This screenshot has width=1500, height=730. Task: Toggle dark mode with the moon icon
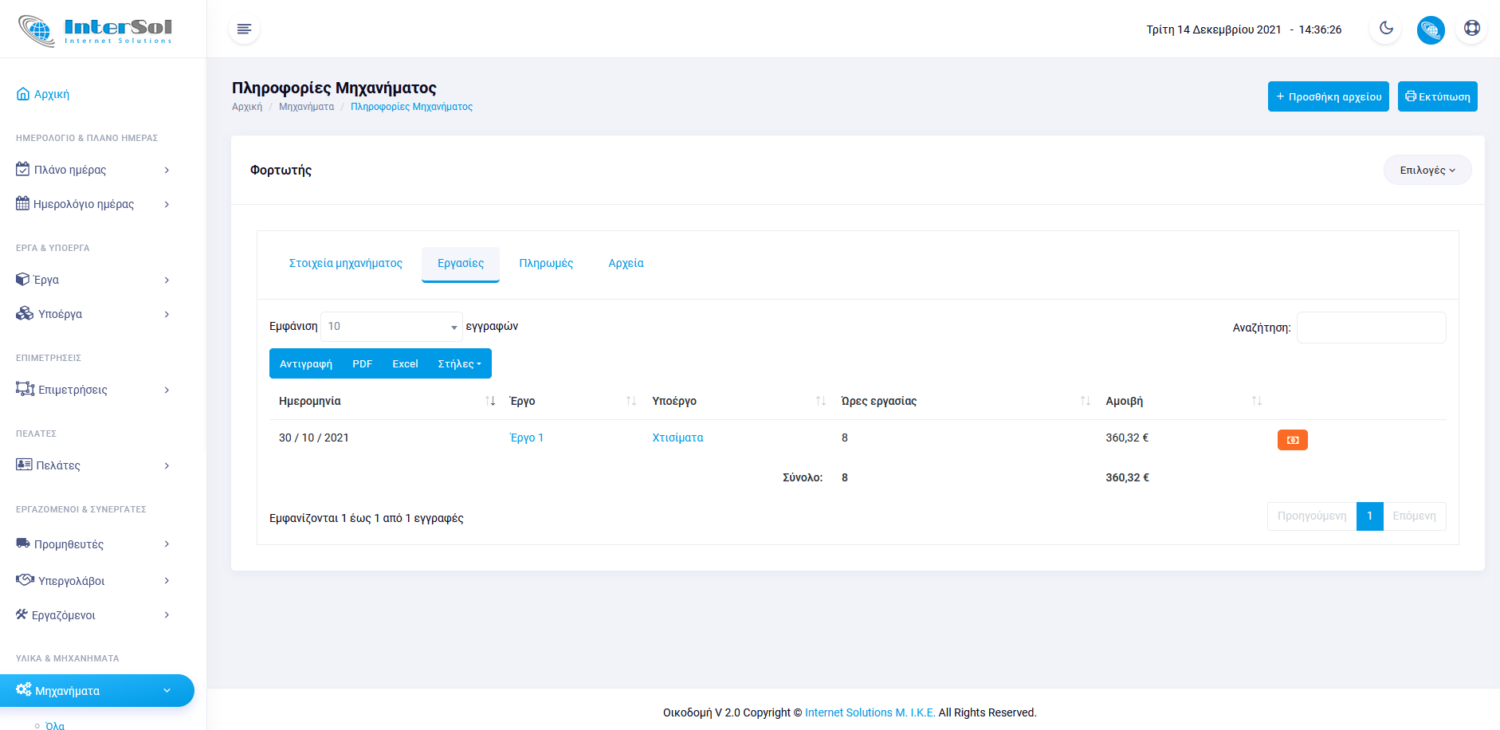pyautogui.click(x=1386, y=29)
